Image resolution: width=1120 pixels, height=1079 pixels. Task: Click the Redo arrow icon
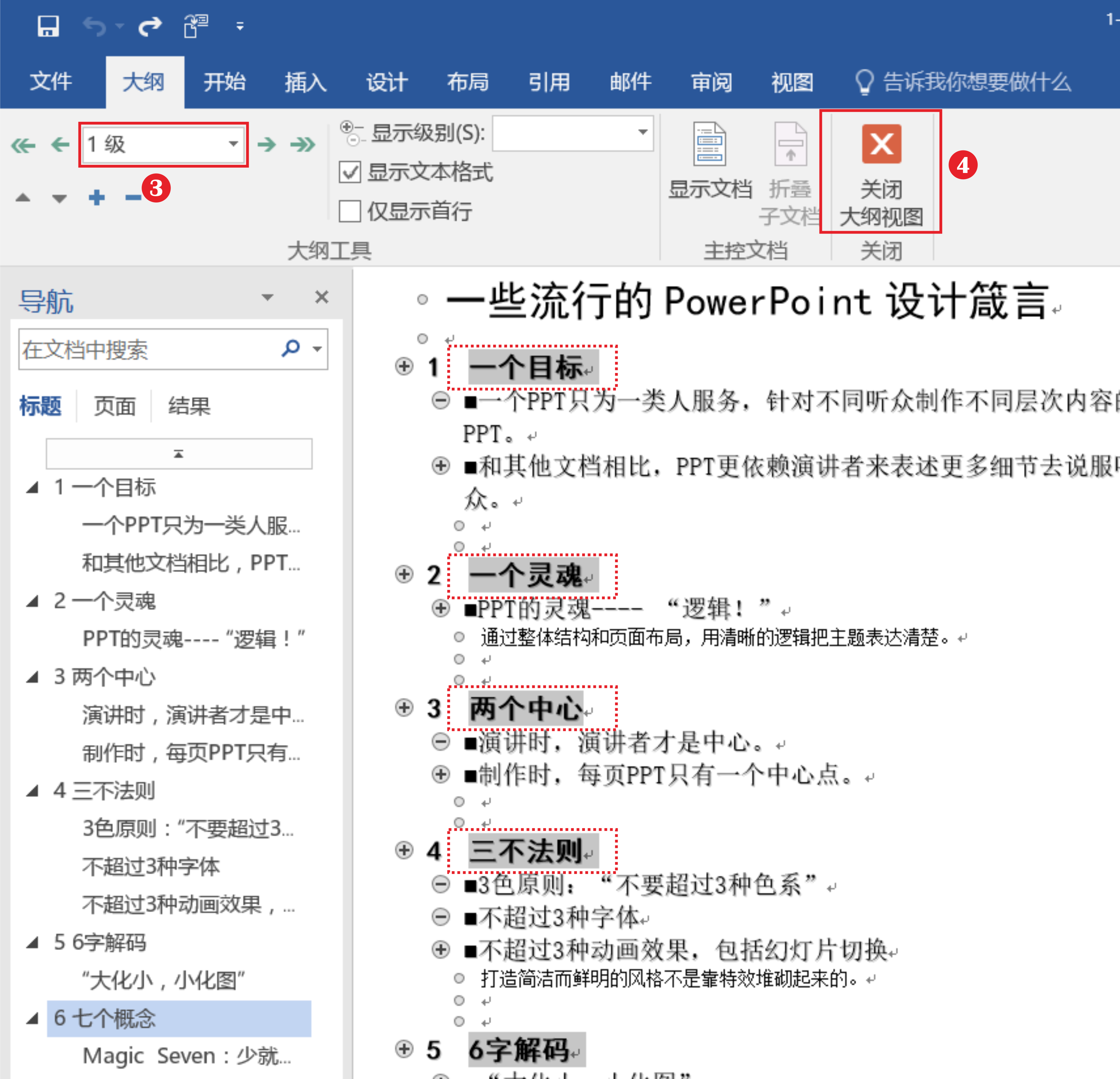(150, 26)
